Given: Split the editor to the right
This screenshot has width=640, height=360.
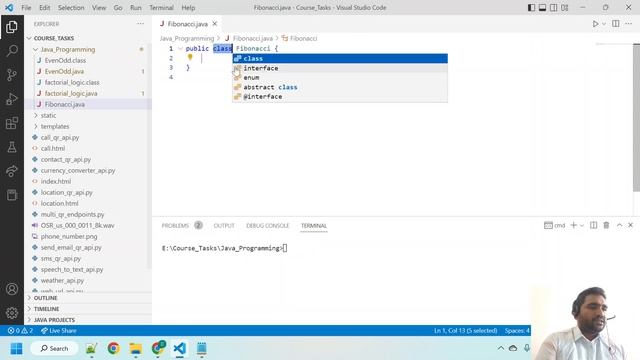Looking at the screenshot, I should pyautogui.click(x=616, y=24).
